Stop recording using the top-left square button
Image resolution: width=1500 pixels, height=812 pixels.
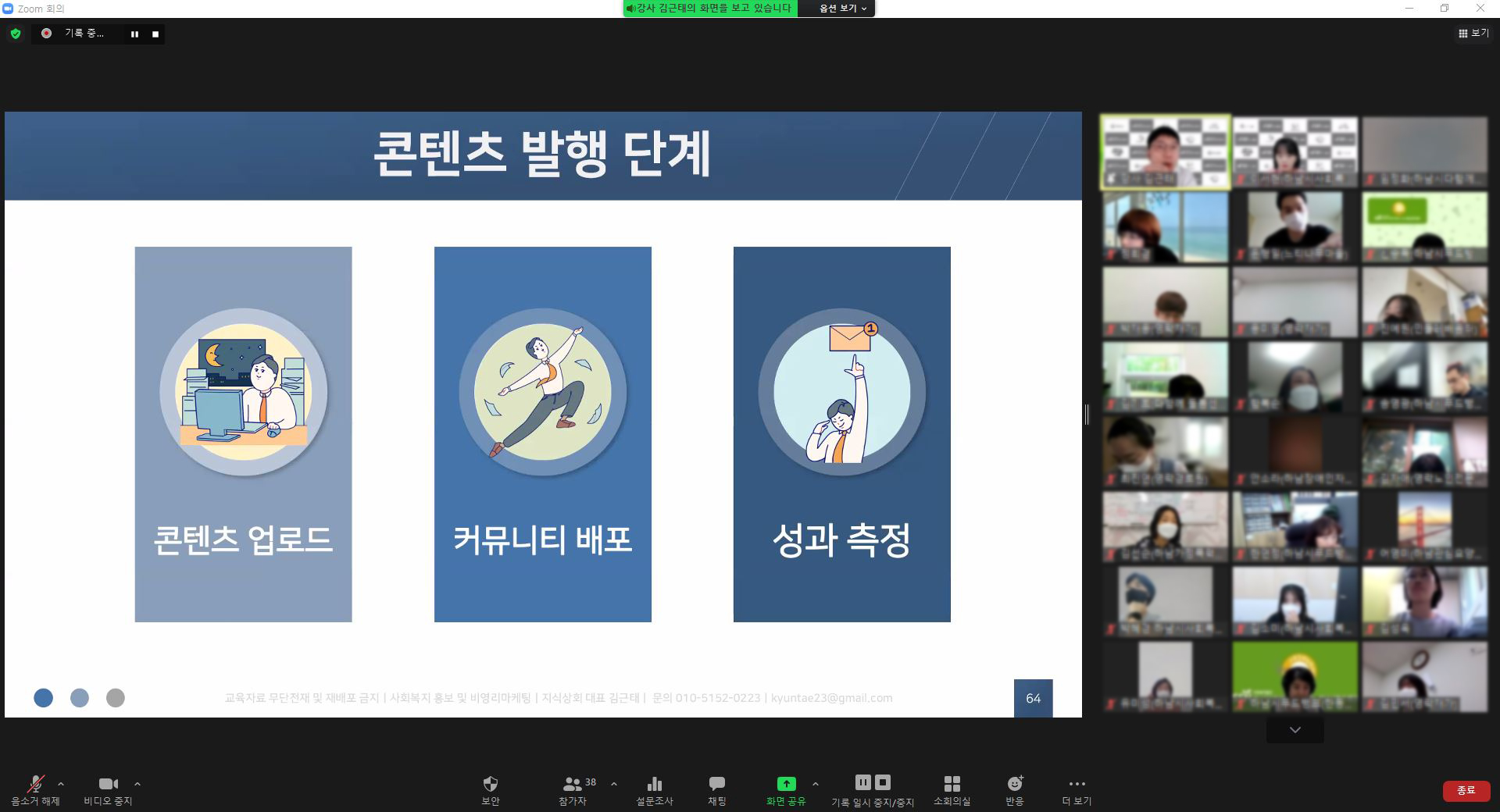pos(155,34)
